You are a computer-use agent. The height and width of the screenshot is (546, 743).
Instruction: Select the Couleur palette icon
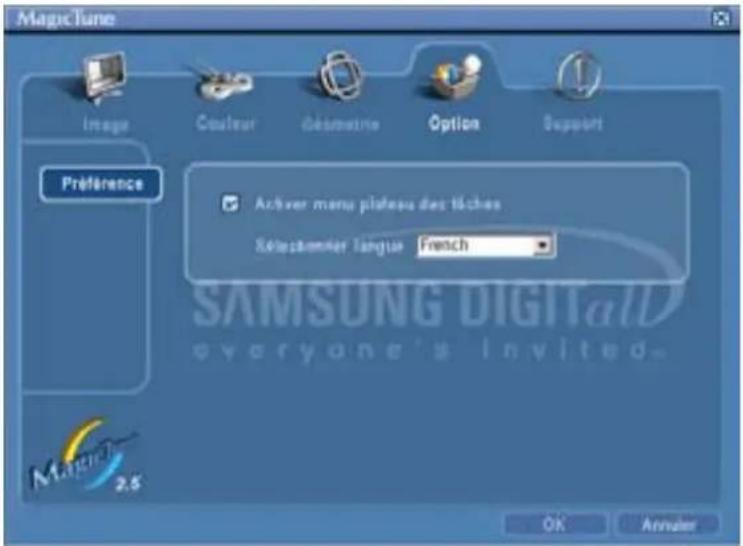click(224, 82)
